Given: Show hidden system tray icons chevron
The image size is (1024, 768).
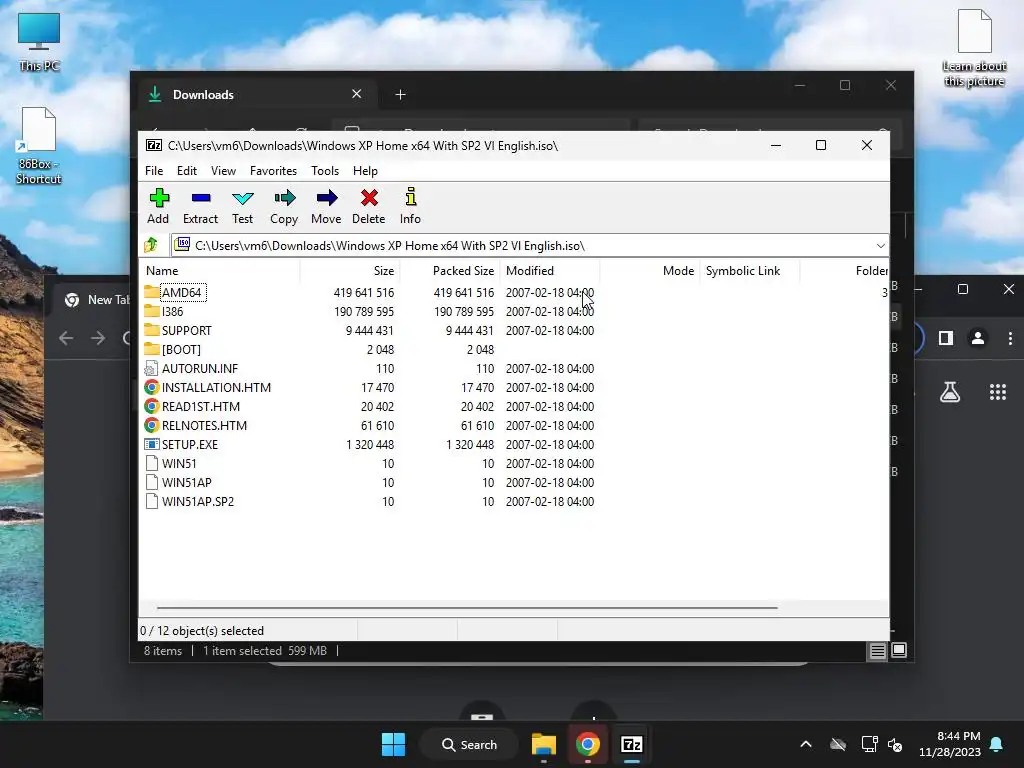Looking at the screenshot, I should click(x=806, y=744).
